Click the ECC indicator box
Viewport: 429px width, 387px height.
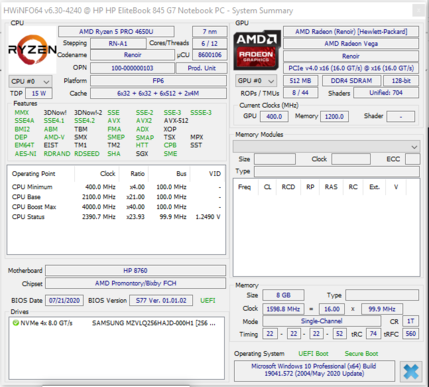tap(412, 159)
